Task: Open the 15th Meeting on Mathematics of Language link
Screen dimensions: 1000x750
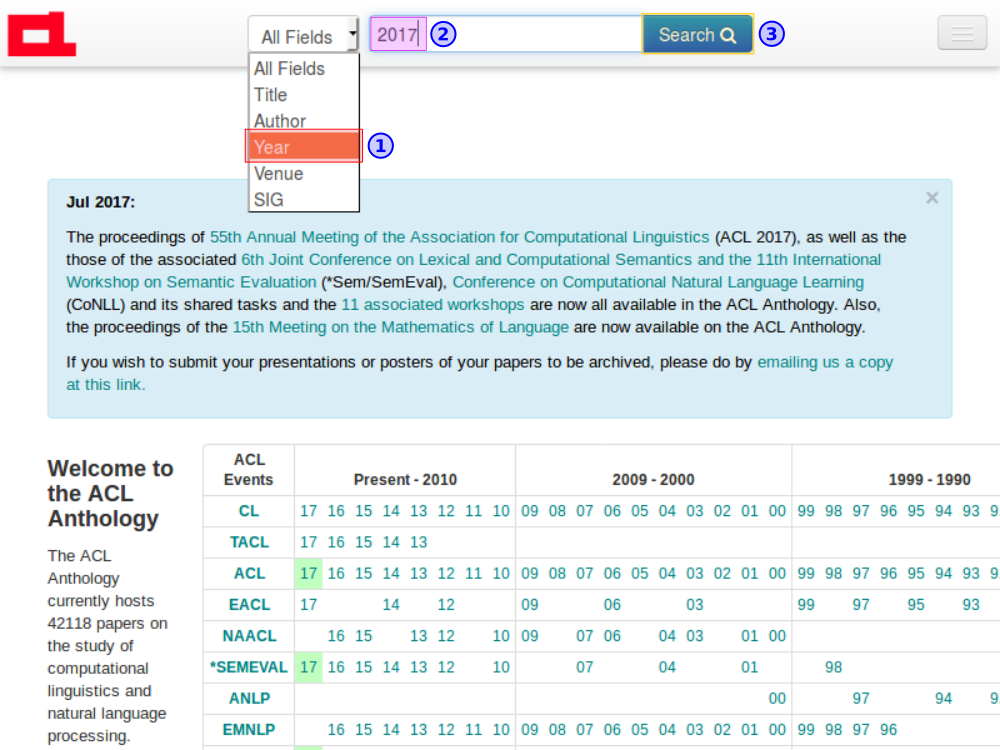Action: click(401, 327)
